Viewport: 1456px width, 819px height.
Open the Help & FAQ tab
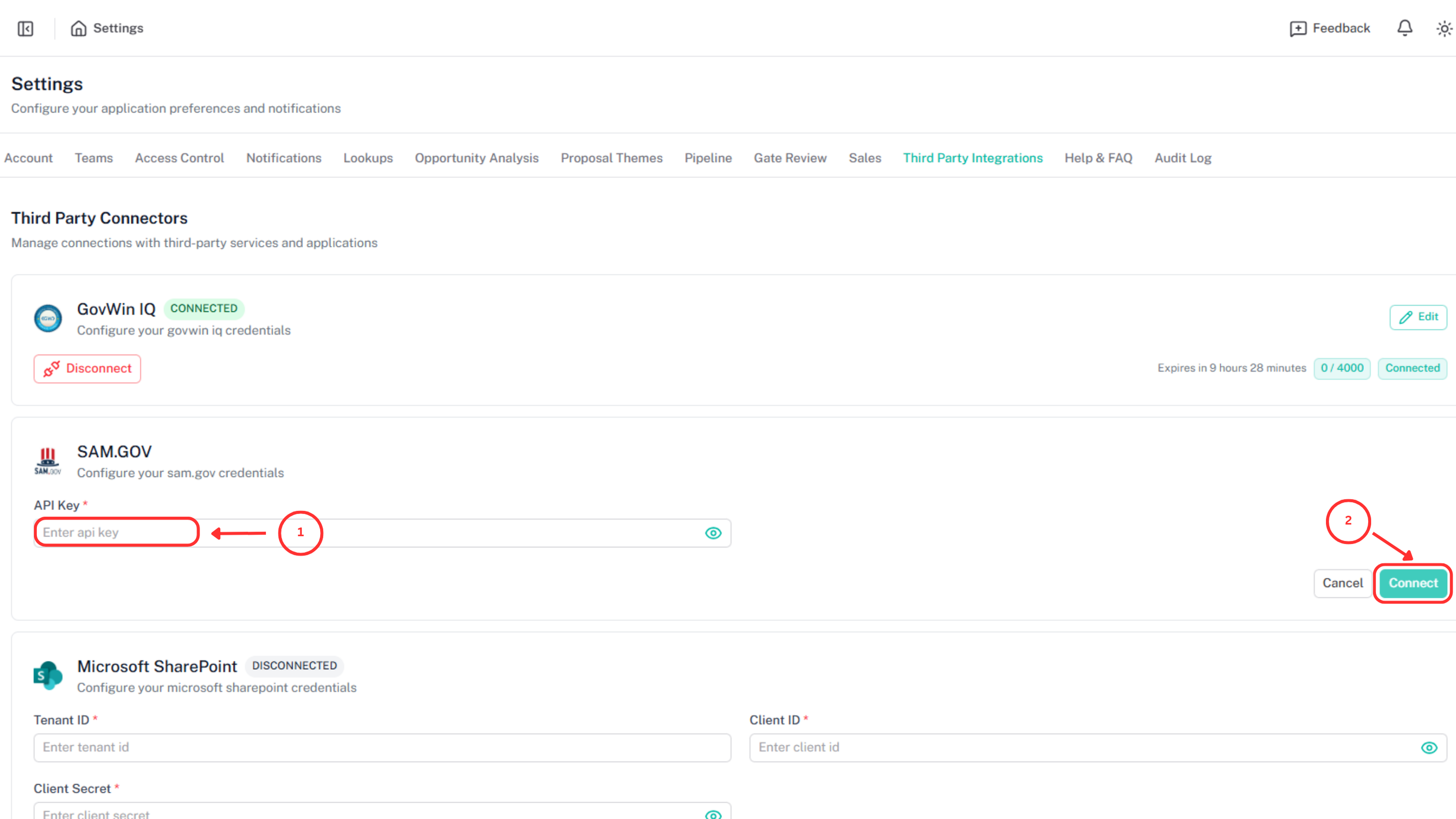tap(1098, 158)
